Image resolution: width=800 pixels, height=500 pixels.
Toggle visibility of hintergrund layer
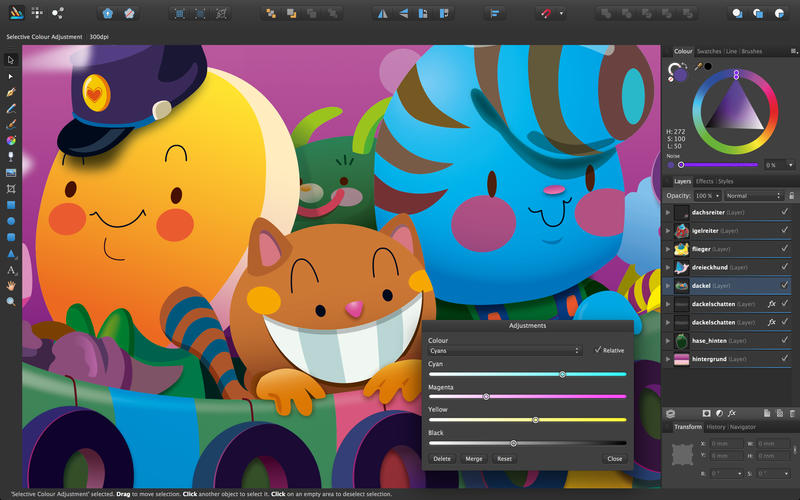tap(784, 358)
